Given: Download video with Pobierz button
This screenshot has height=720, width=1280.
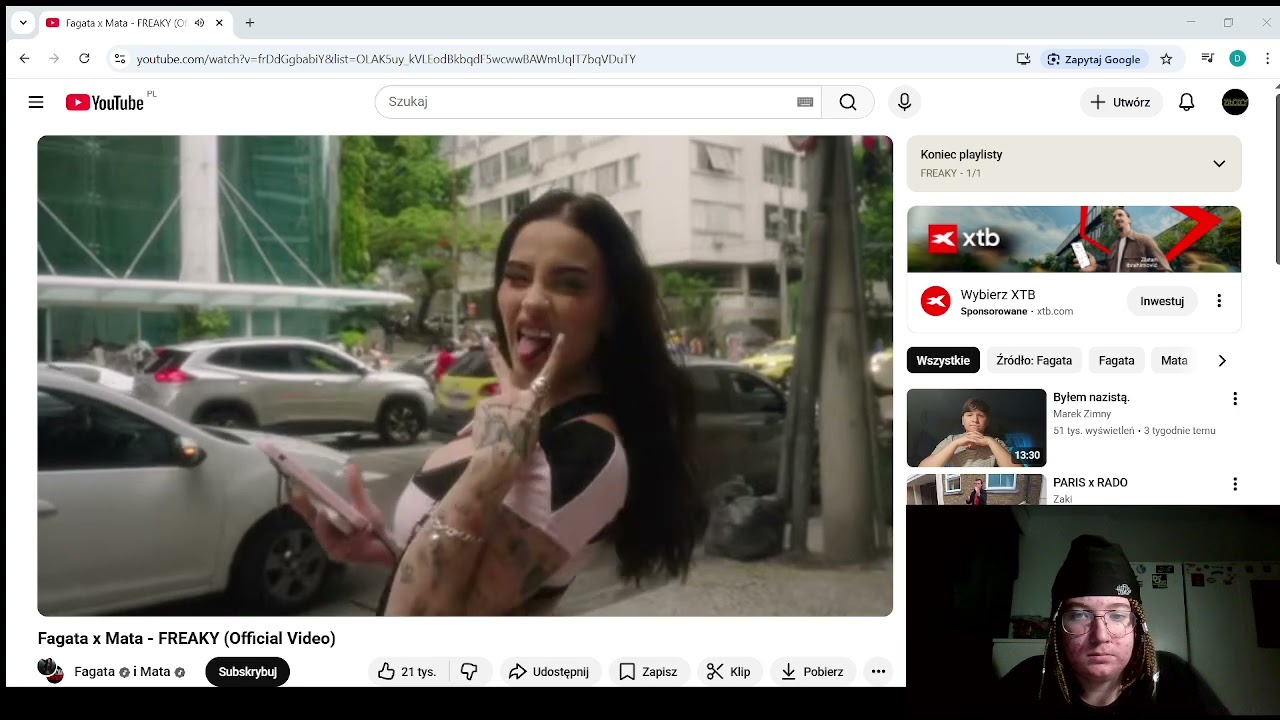Looking at the screenshot, I should pyautogui.click(x=812, y=672).
